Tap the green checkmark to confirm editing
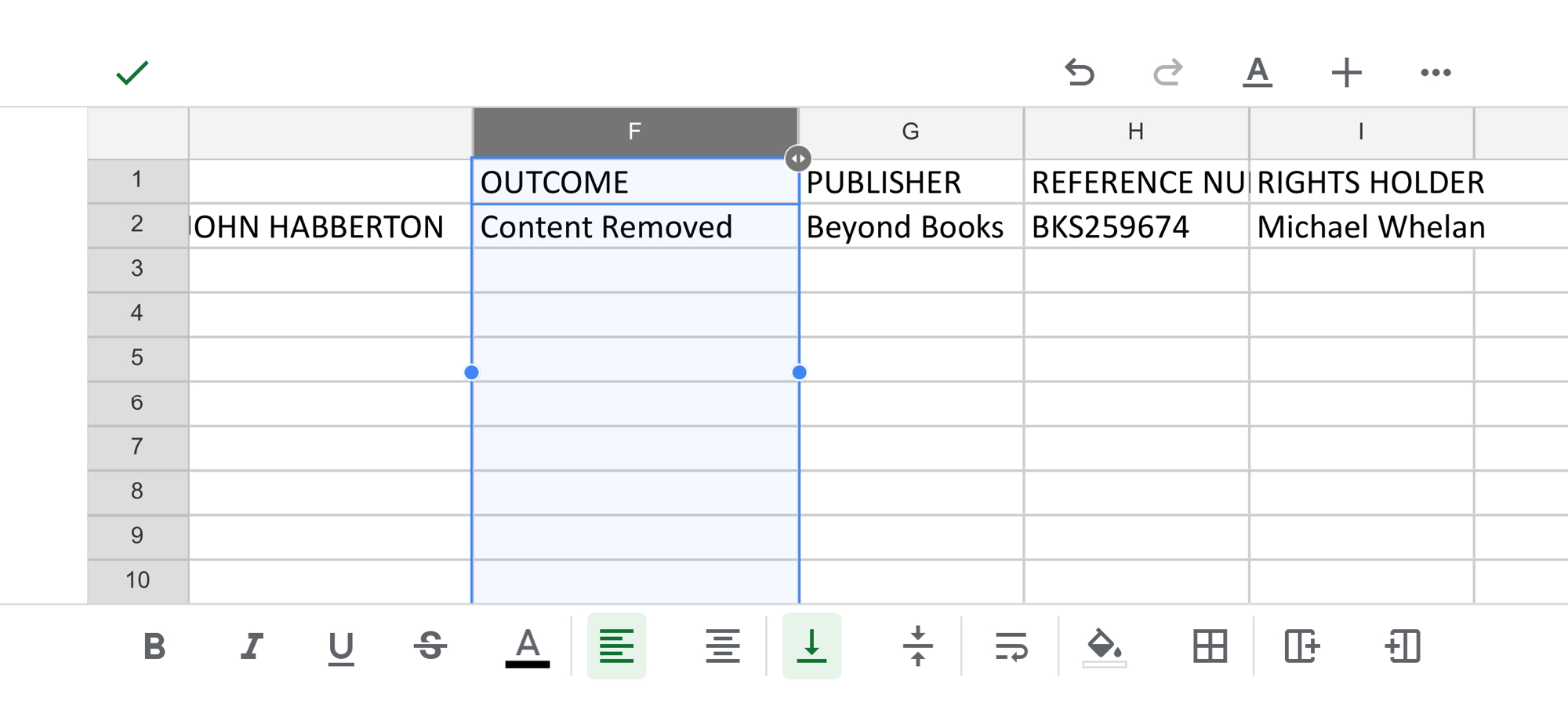This screenshot has width=1568, height=724. point(132,73)
